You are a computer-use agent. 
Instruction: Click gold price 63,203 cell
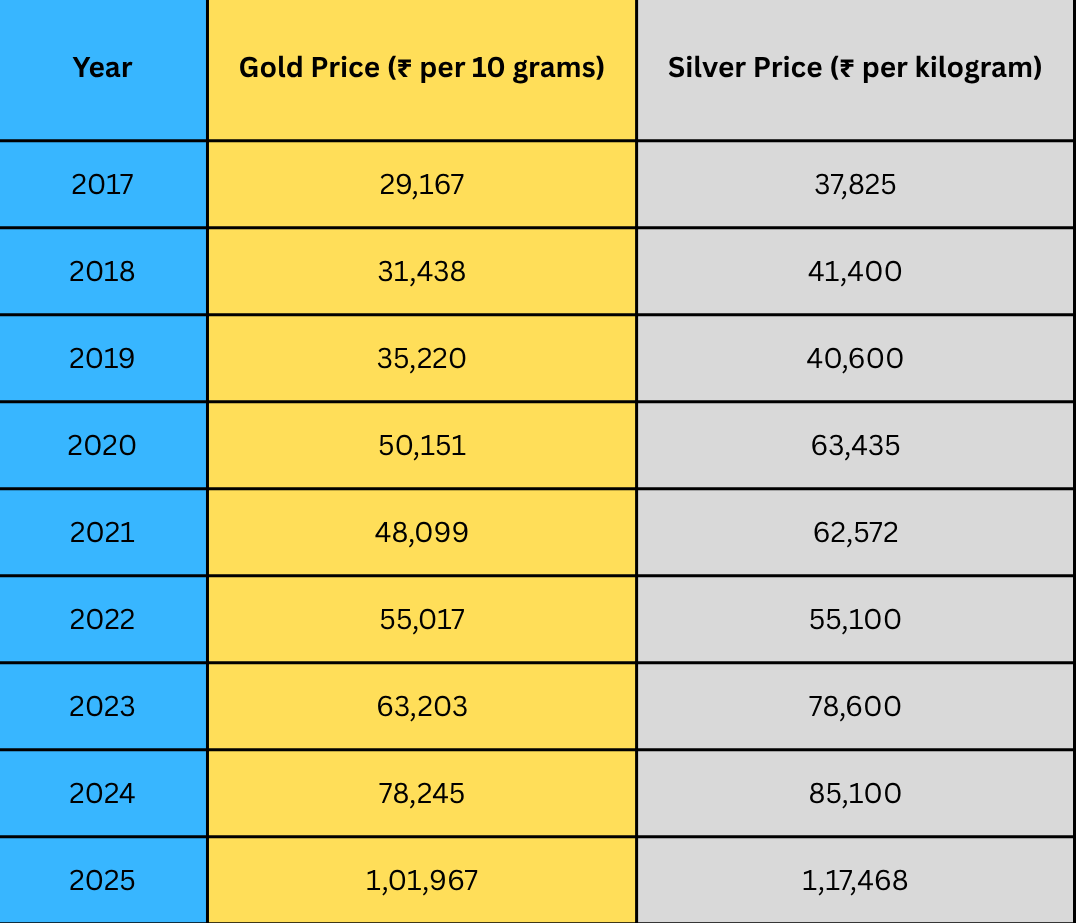tap(422, 706)
